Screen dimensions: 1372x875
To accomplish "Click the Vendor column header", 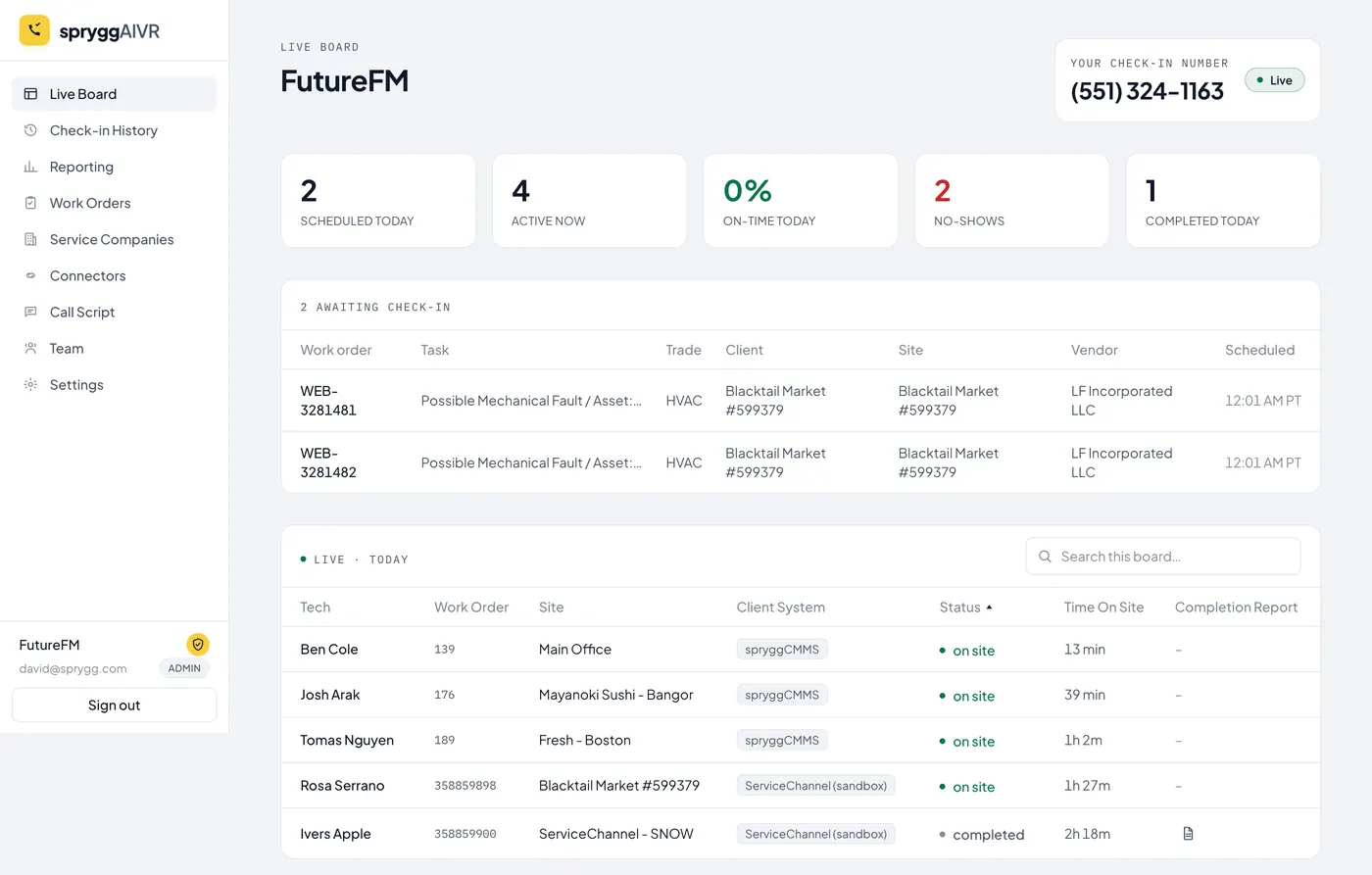I will pos(1094,350).
